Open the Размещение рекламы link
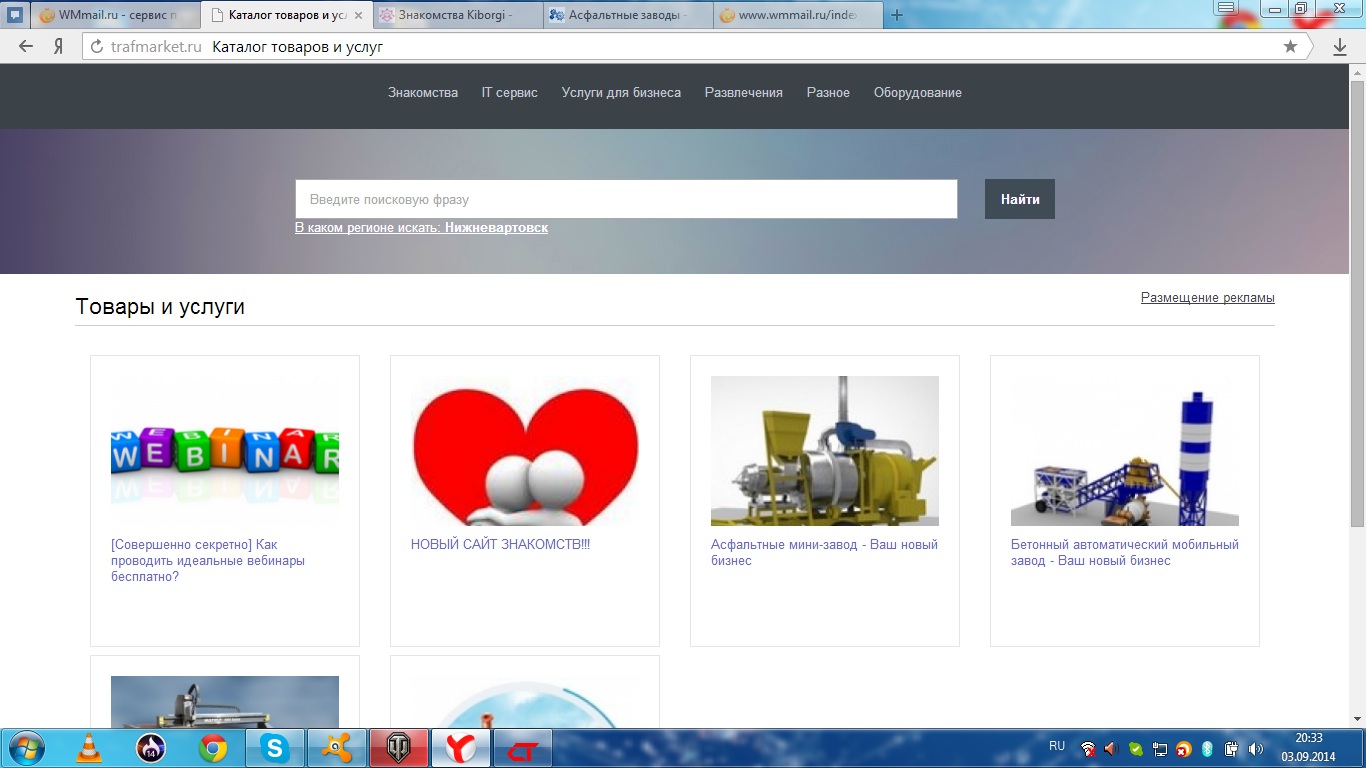This screenshot has height=768, width=1366. 1208,298
